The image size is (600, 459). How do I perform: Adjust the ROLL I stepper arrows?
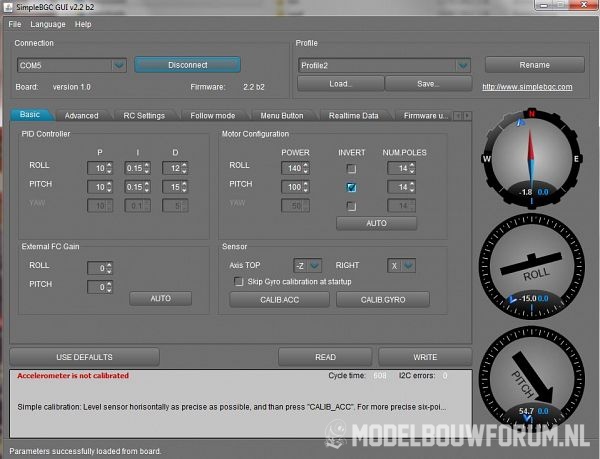point(147,168)
